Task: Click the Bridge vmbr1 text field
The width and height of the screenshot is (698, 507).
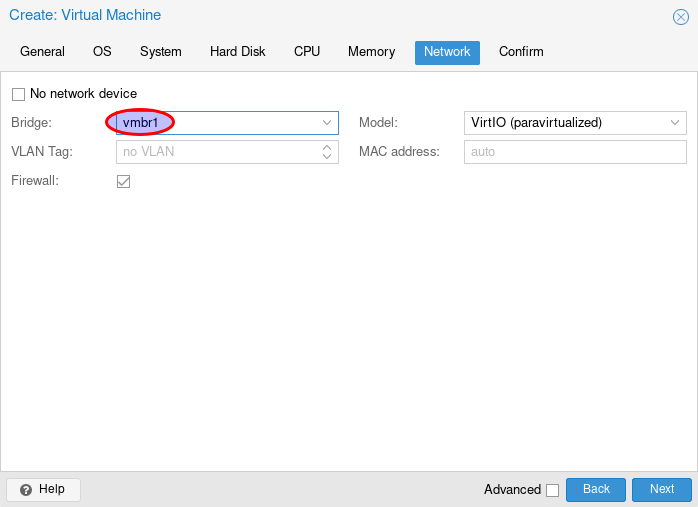Action: click(215, 123)
